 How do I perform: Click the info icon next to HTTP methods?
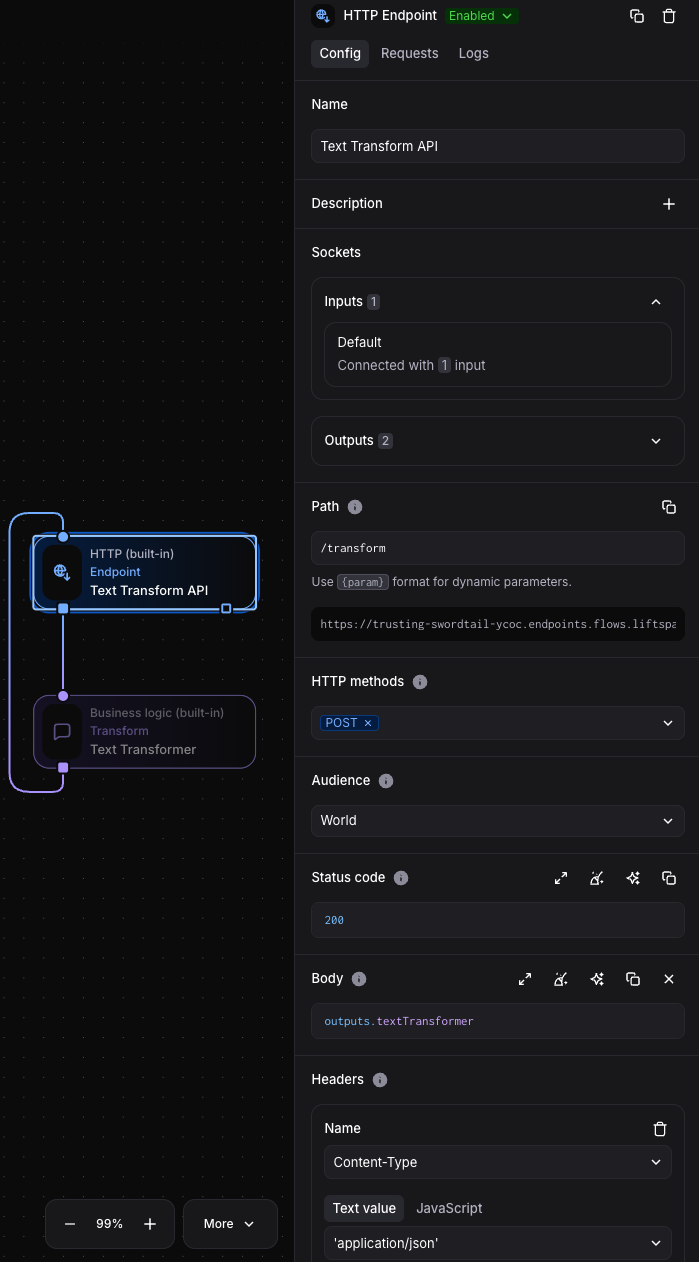[x=420, y=682]
